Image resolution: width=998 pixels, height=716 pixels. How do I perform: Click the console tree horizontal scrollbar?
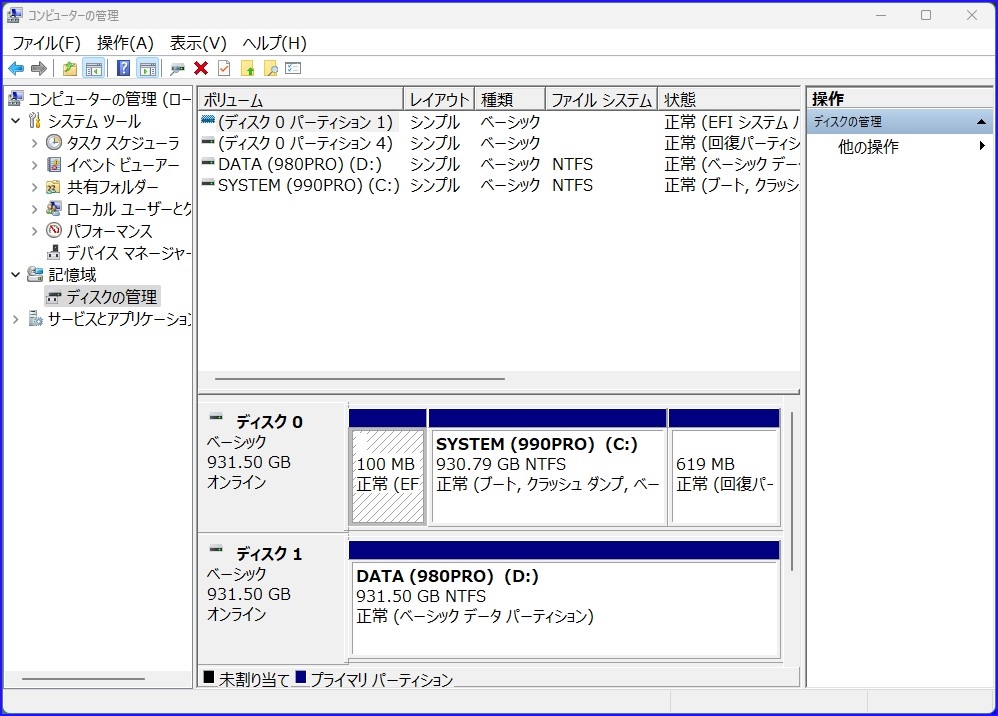[83, 678]
